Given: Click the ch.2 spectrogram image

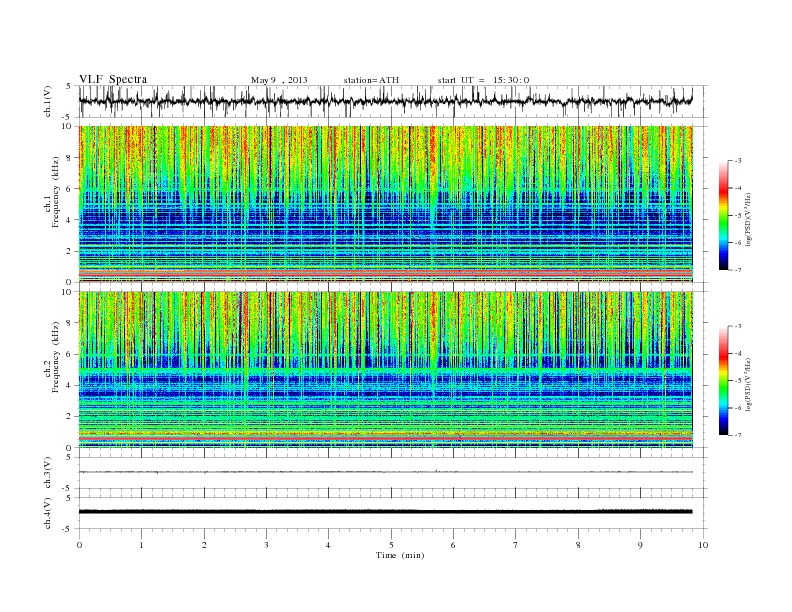Looking at the screenshot, I should (x=386, y=370).
